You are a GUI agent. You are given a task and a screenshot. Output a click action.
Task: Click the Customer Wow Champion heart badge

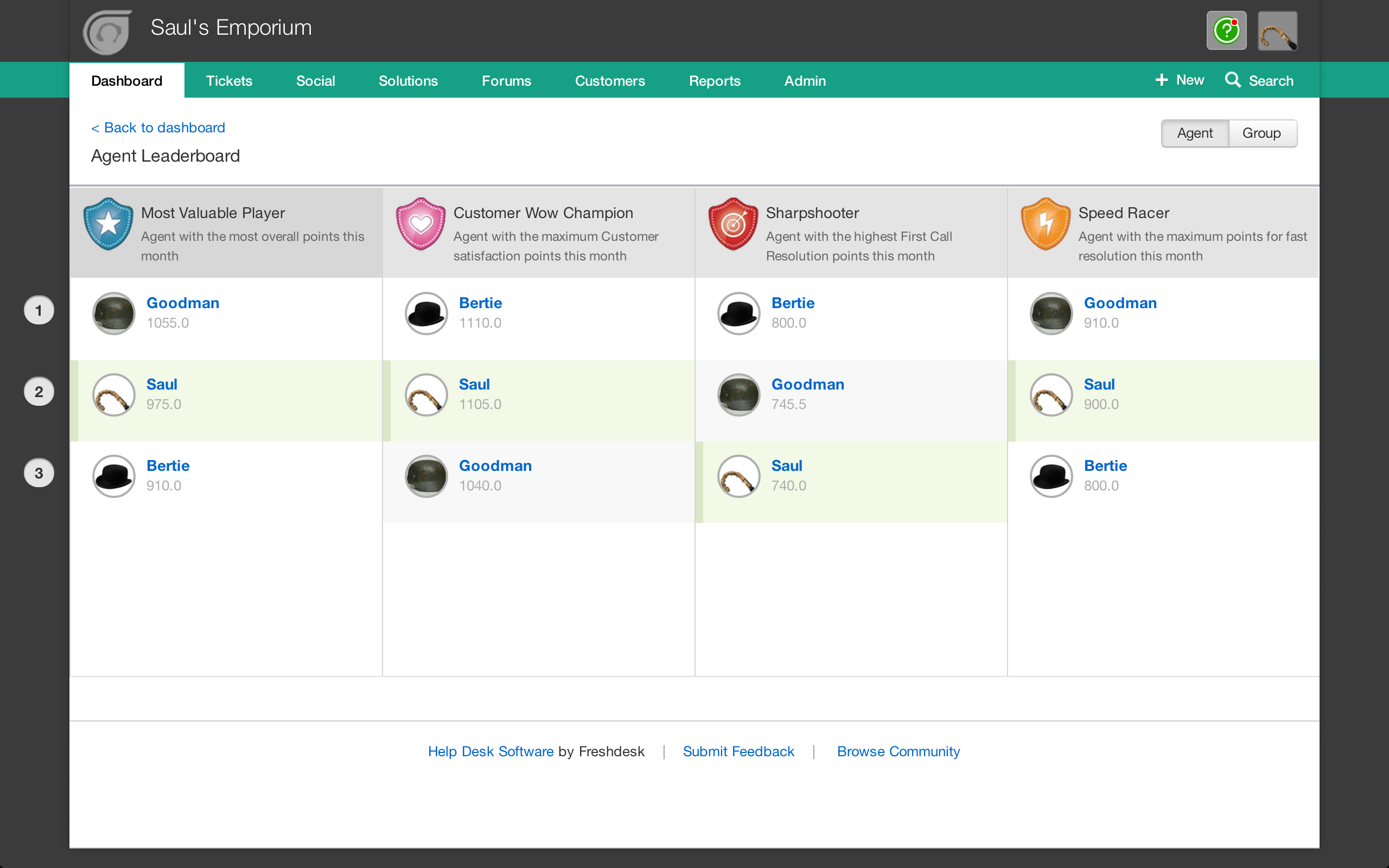(x=420, y=224)
